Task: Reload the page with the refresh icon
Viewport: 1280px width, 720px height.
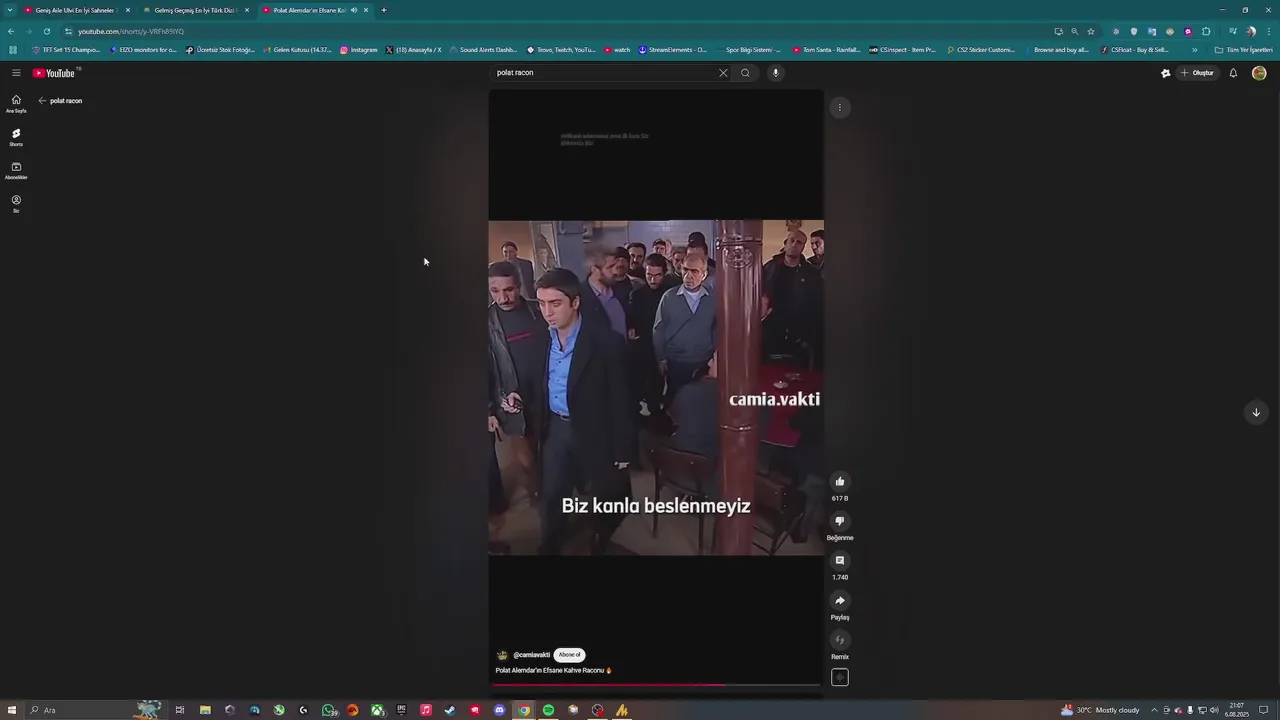Action: [x=46, y=31]
